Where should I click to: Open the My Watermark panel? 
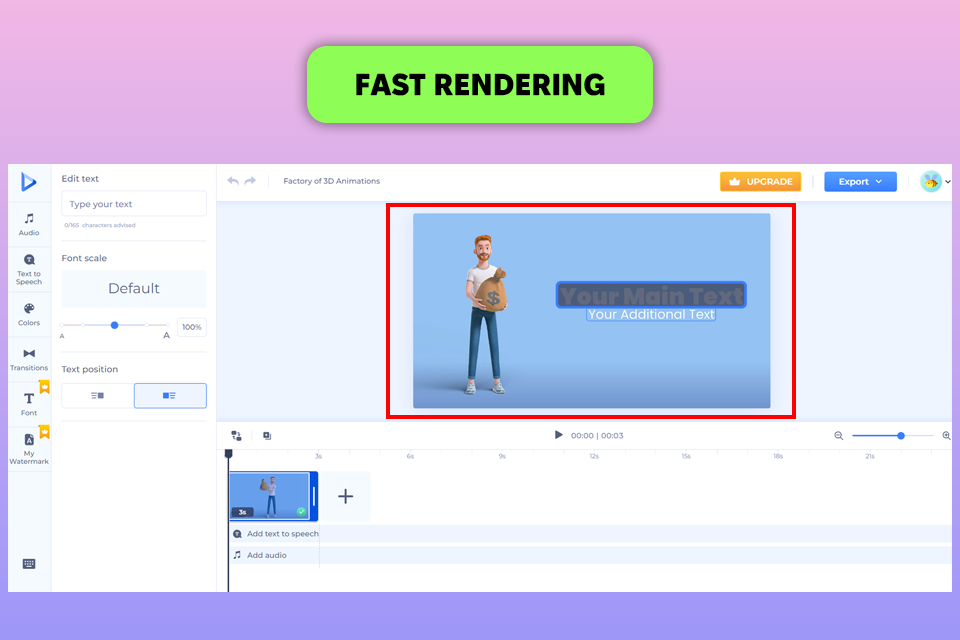point(29,449)
